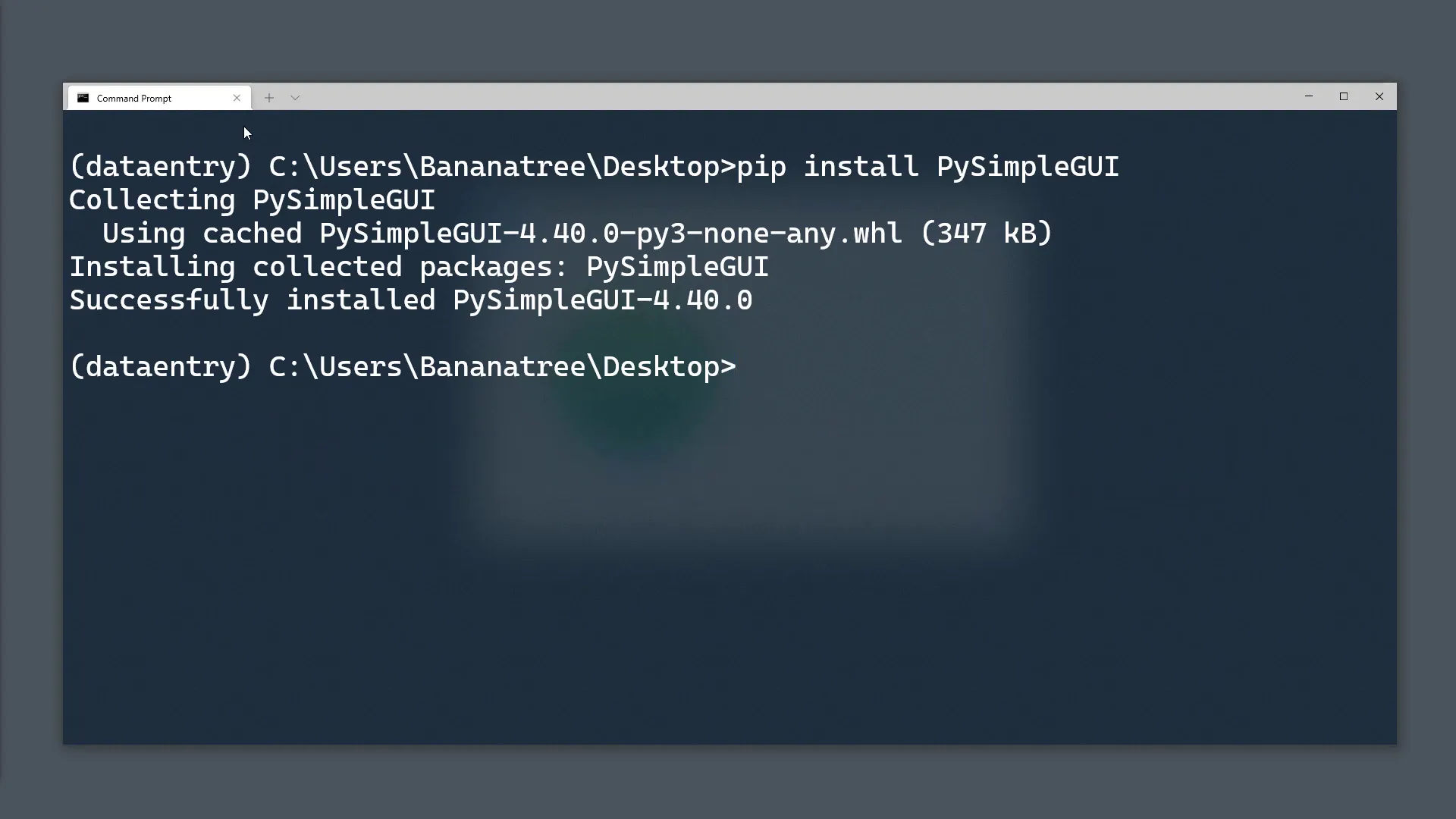The image size is (1456, 819).
Task: Open a new terminal tab with the plus icon
Action: 269,97
